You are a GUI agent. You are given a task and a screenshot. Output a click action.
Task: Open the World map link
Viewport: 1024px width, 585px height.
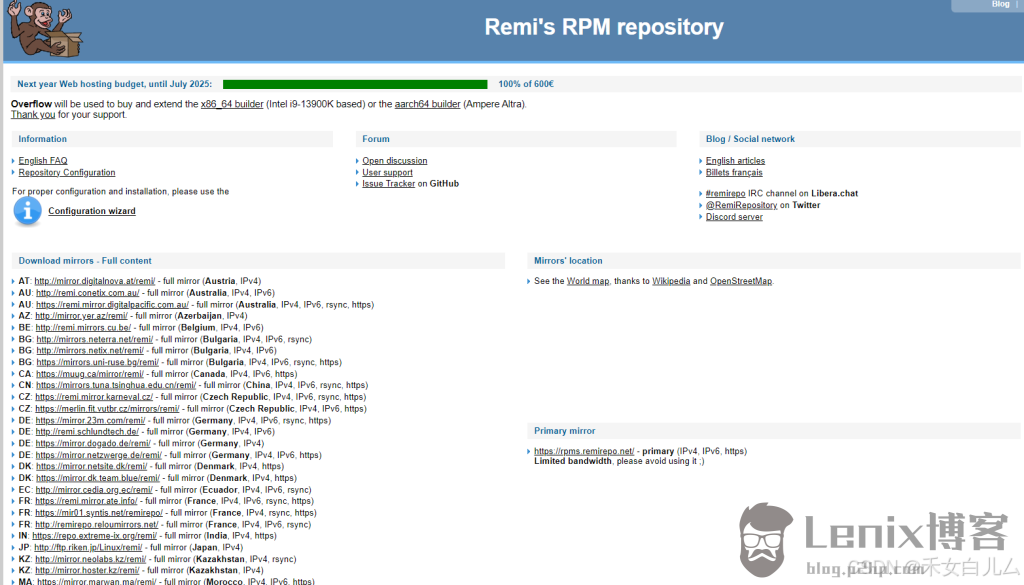588,282
